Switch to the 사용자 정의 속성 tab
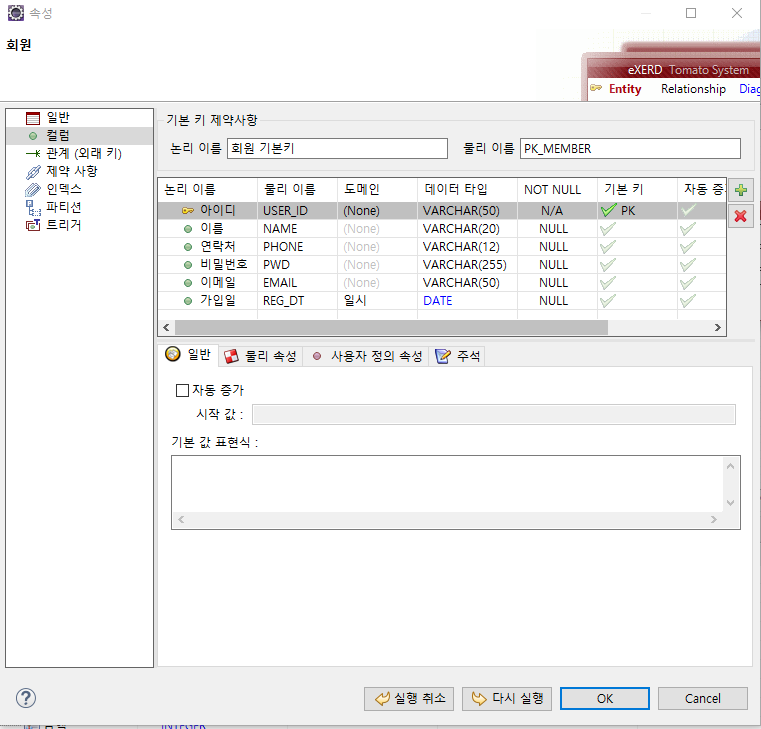The image size is (761, 729). 366,356
